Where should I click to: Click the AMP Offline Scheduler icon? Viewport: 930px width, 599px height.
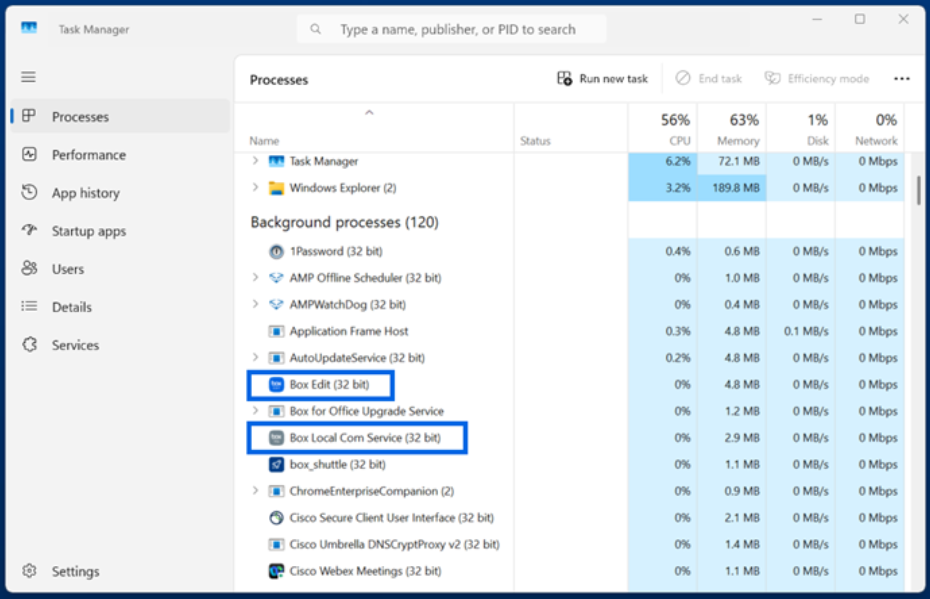(276, 278)
